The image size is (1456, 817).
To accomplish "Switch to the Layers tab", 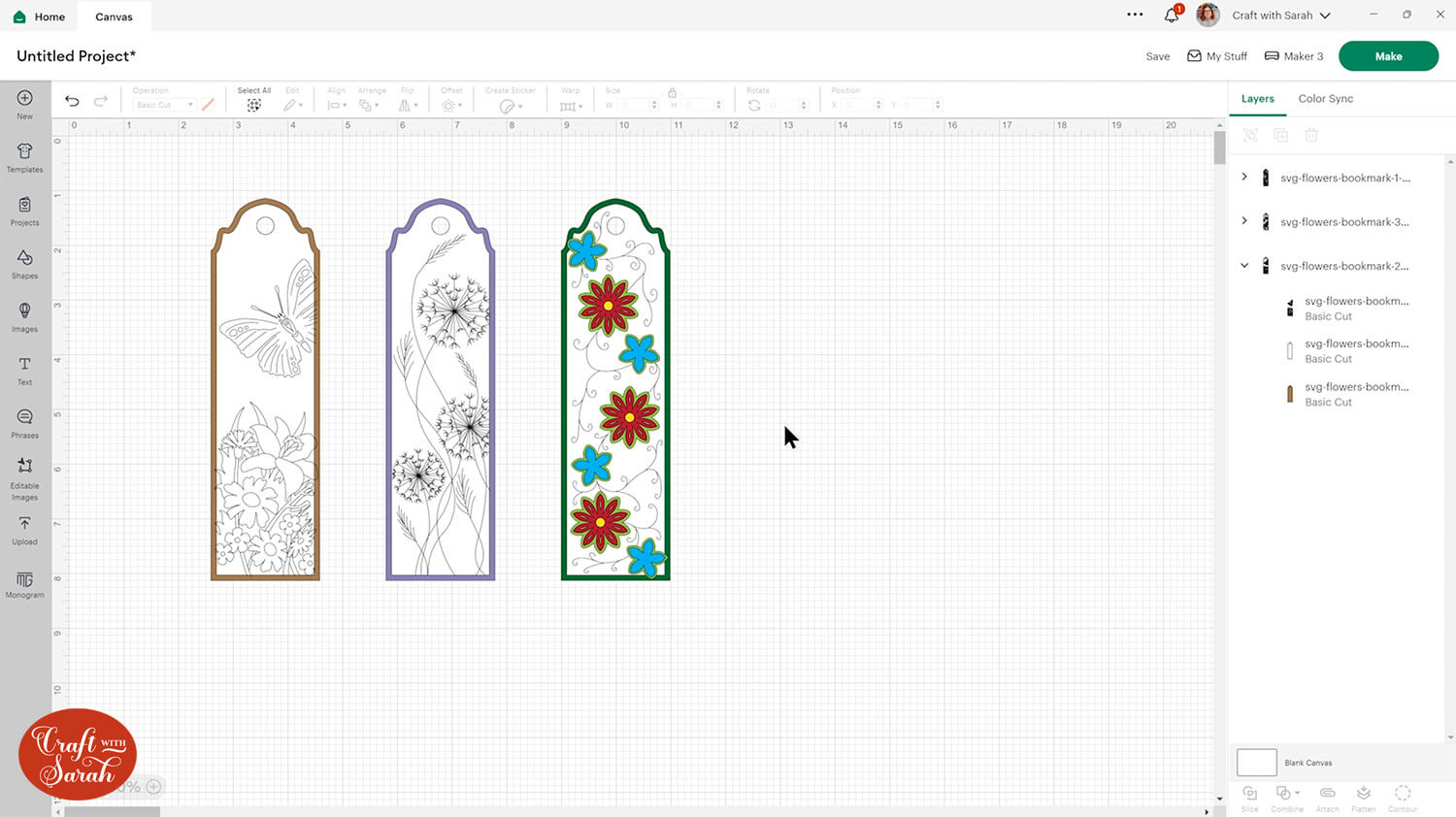I will tap(1257, 99).
